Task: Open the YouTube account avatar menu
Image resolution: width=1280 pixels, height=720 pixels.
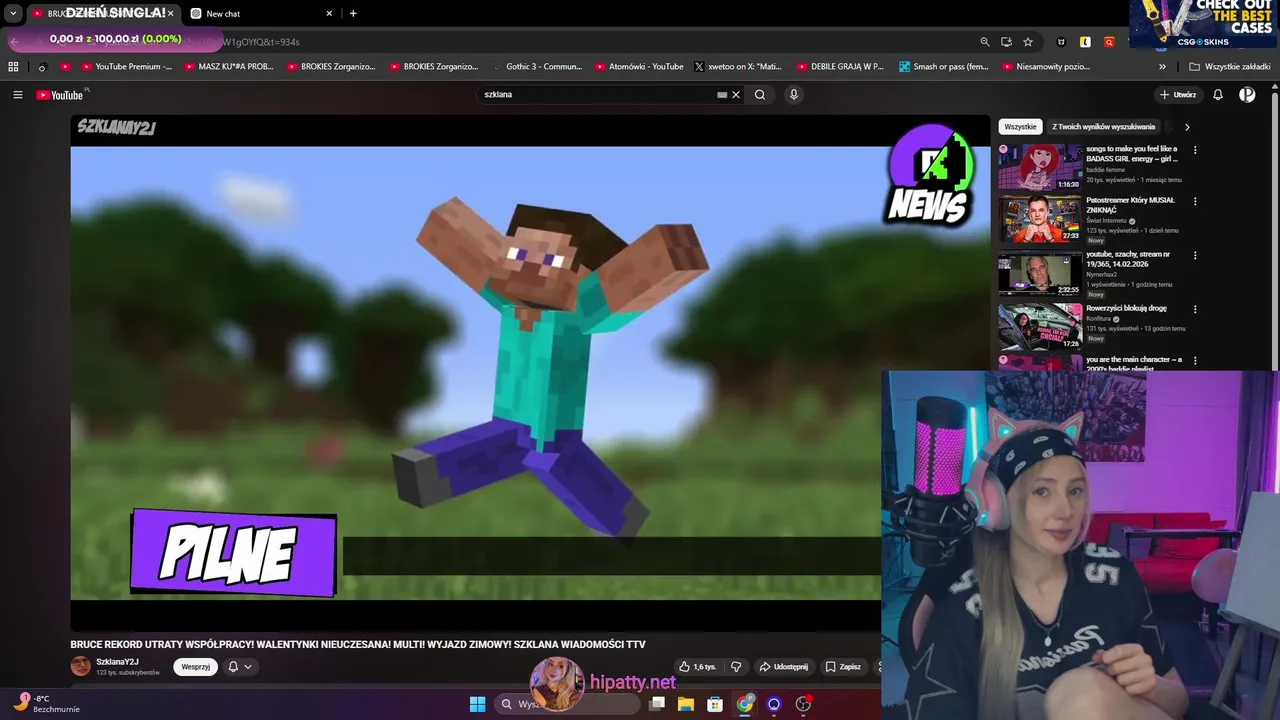Action: 1247,95
